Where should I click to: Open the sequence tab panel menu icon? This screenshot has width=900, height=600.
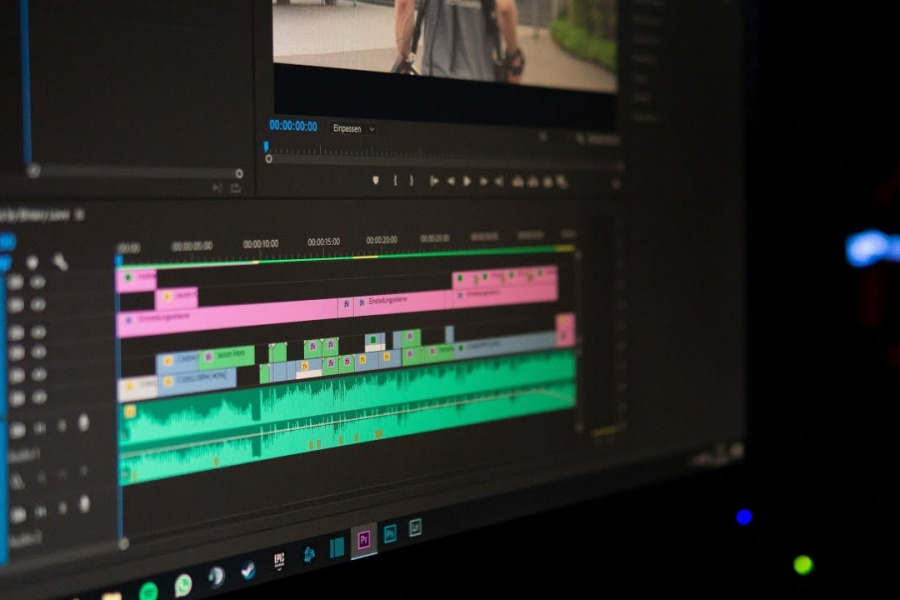point(79,215)
